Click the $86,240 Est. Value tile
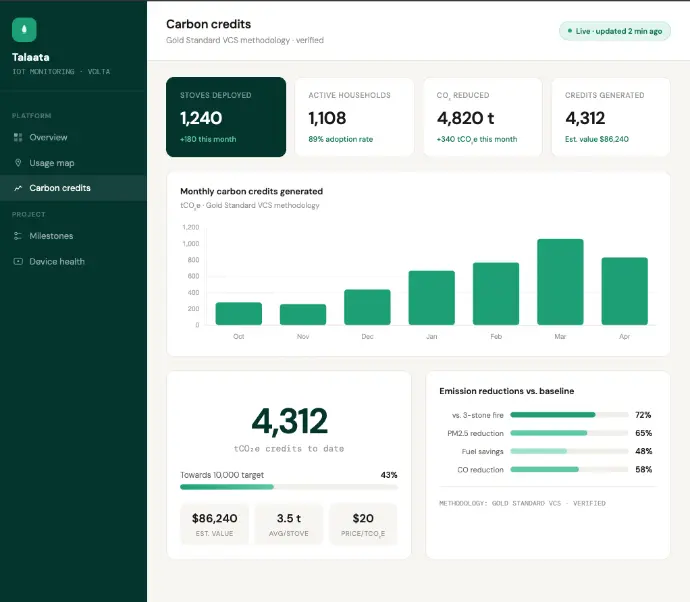690x602 pixels. (x=214, y=524)
